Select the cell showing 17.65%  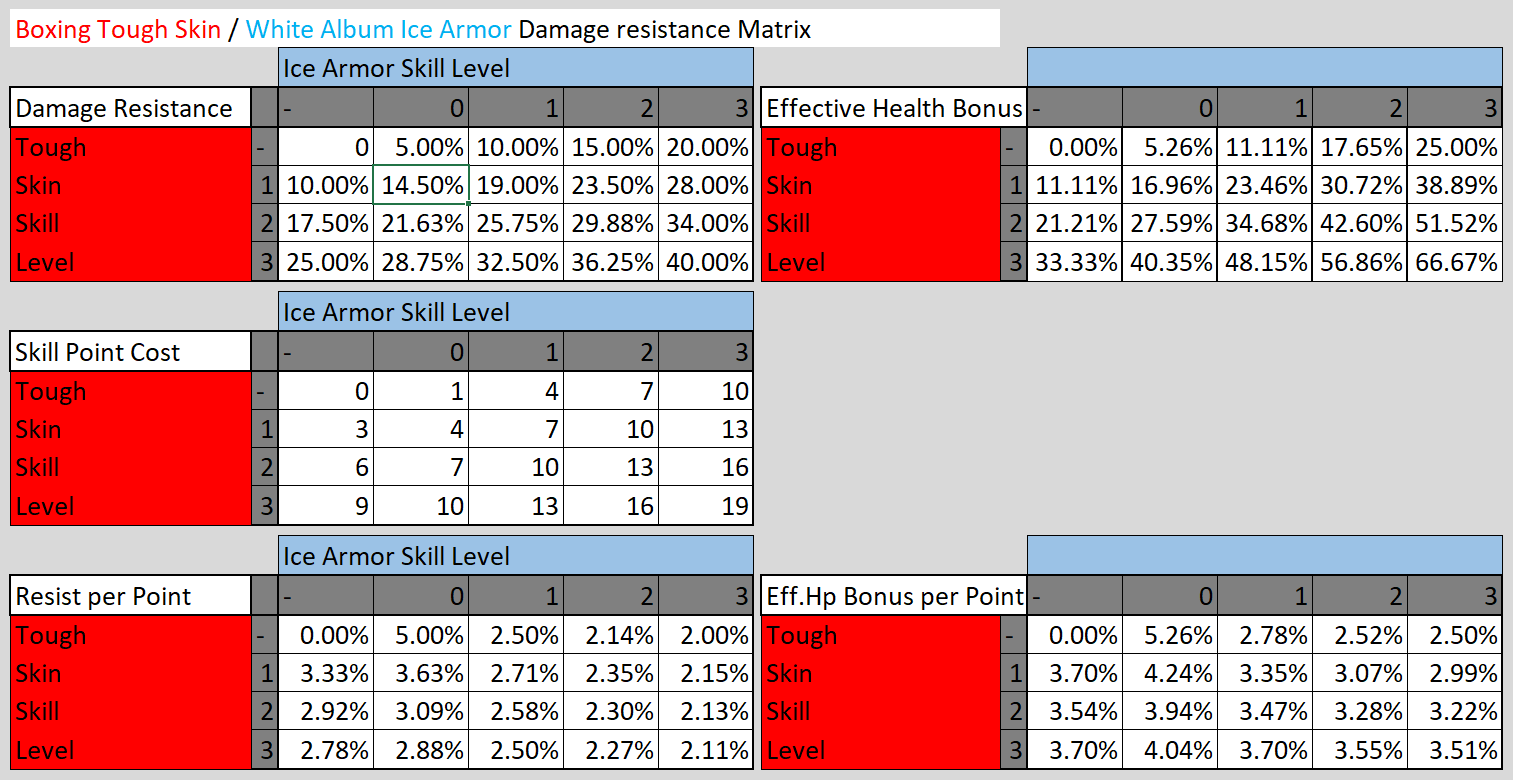[x=1360, y=147]
